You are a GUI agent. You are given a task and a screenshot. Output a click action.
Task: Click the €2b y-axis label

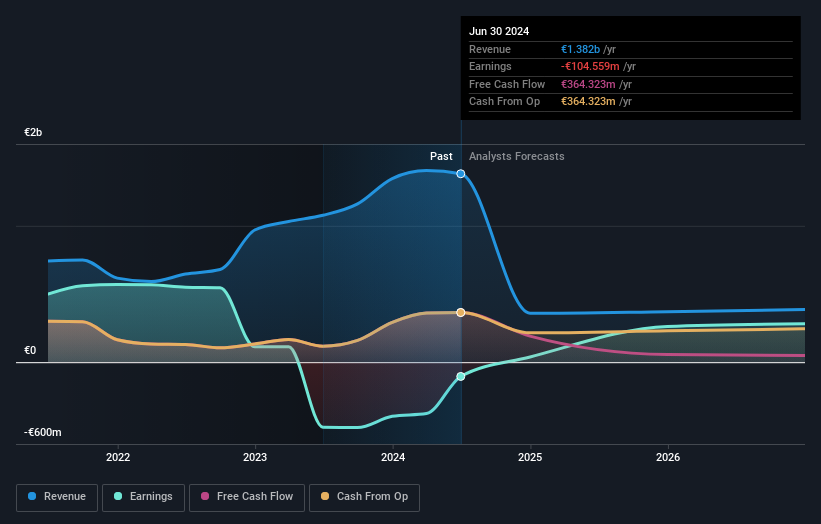click(x=33, y=132)
